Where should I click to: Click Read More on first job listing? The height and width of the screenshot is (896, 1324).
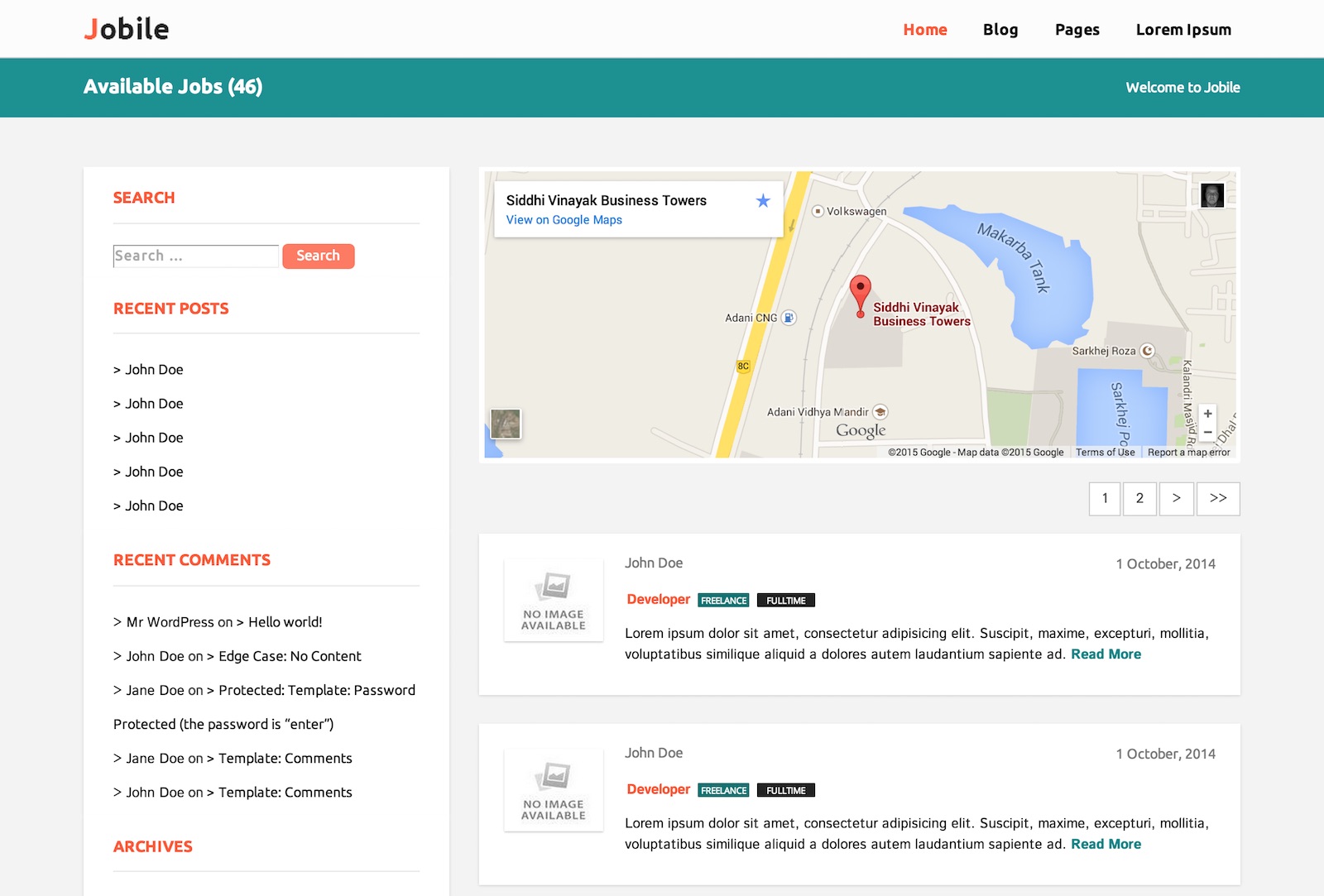pos(1106,654)
